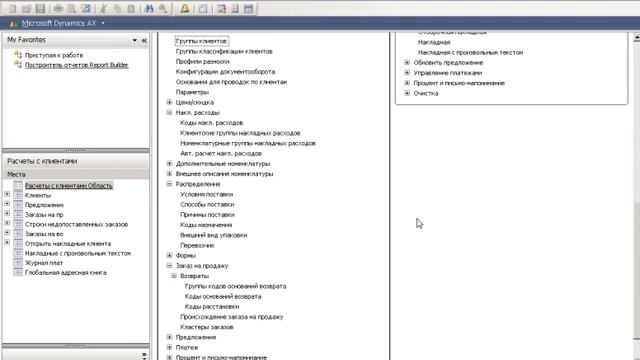Open Построитель отчетов Report Builder link
640x360 pixels.
coord(77,65)
